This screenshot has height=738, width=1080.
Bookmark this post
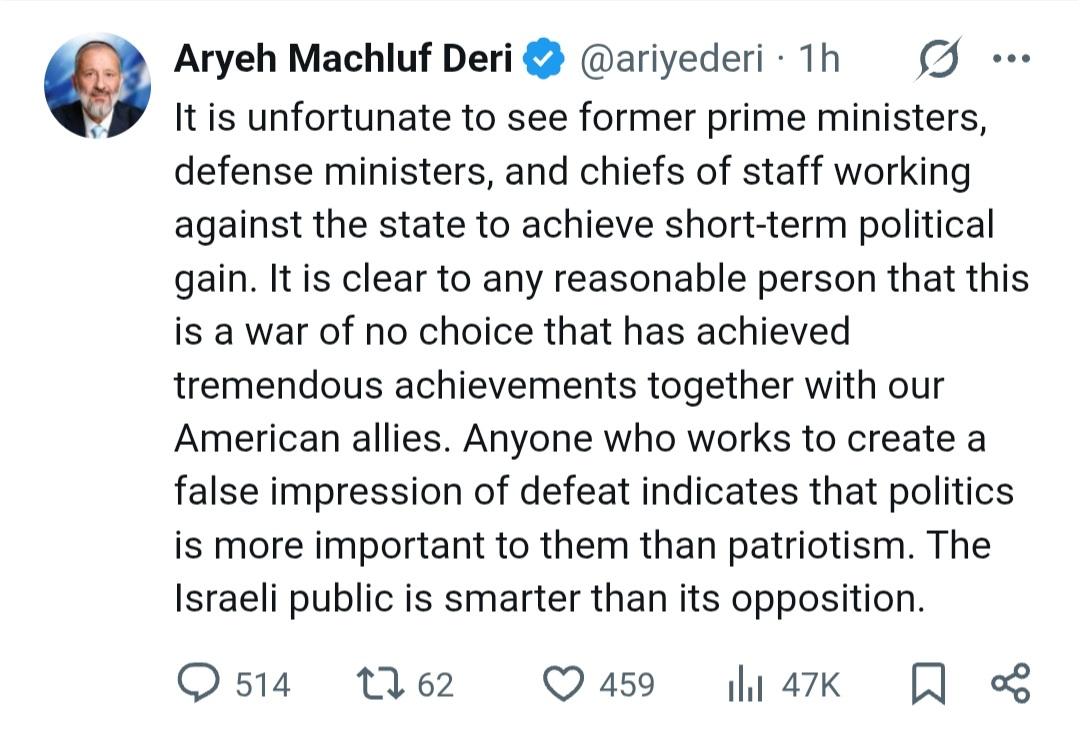pos(929,684)
